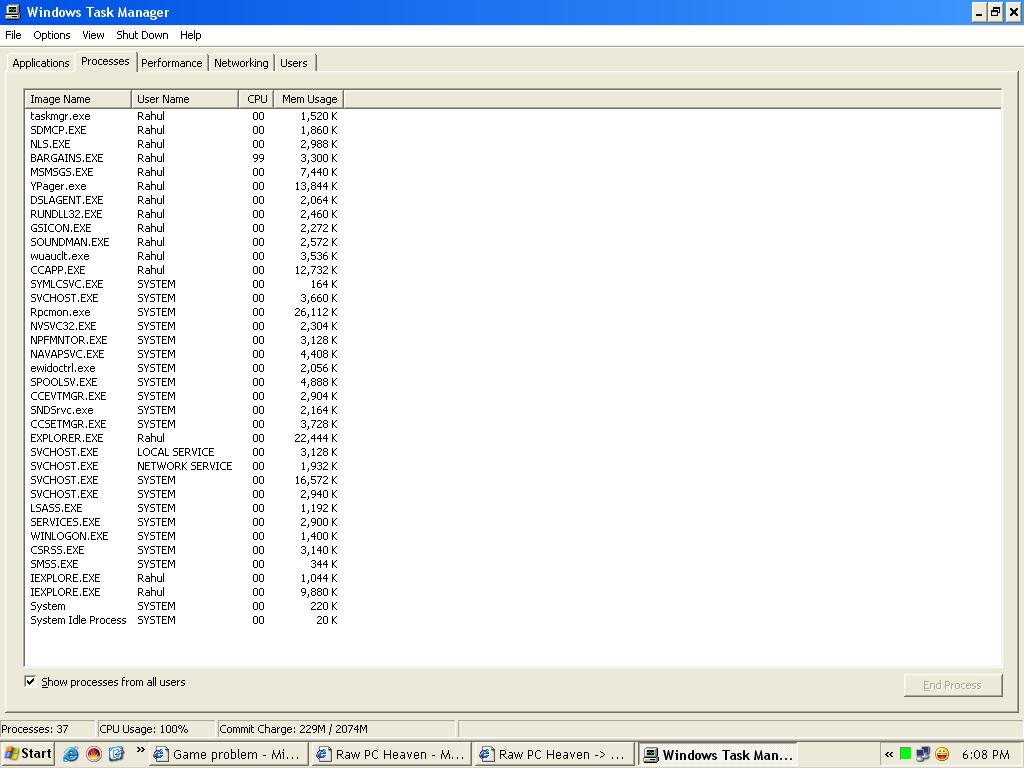Open the Shut Down menu
Image resolution: width=1024 pixels, height=768 pixels.
(142, 35)
